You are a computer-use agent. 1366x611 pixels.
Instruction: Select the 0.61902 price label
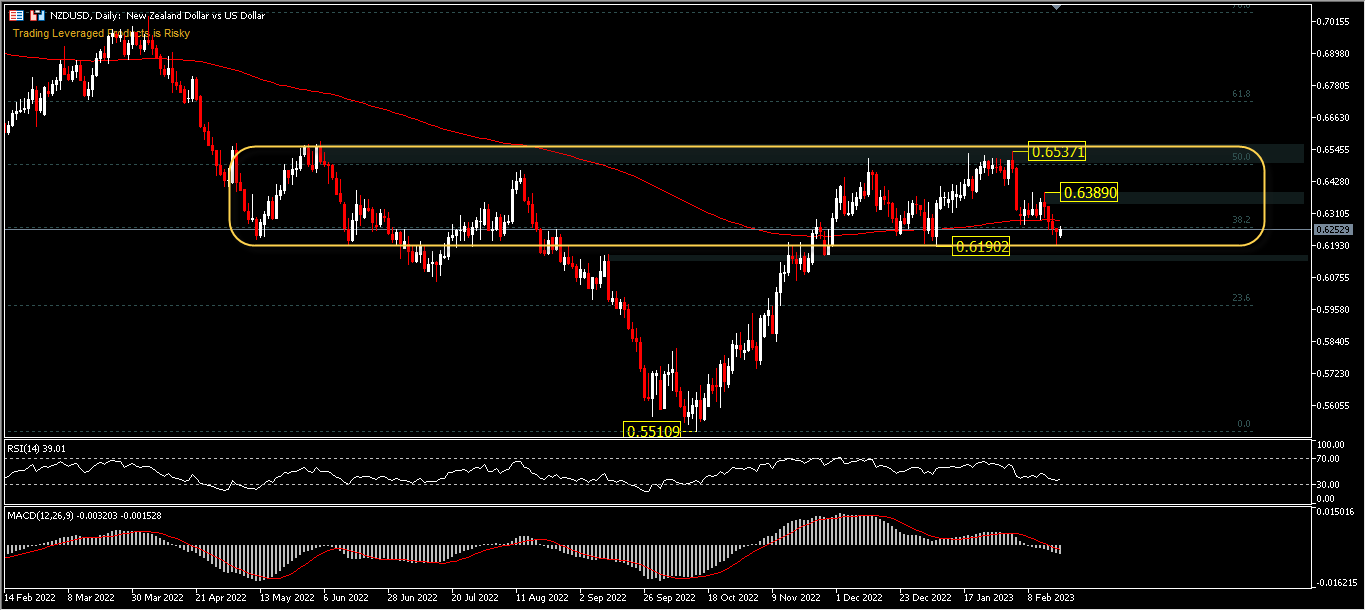981,246
